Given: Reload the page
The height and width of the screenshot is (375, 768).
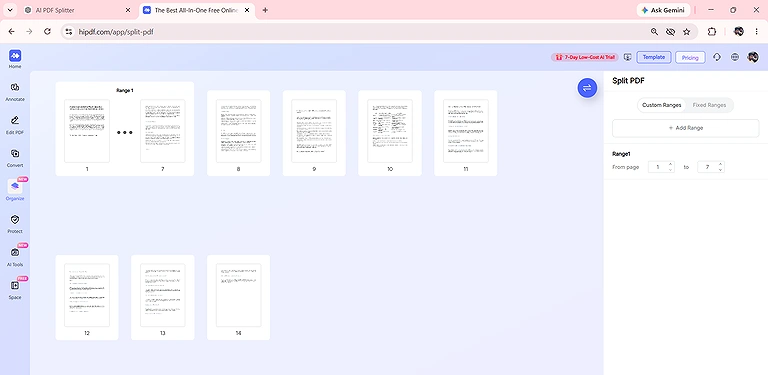Looking at the screenshot, I should [47, 31].
